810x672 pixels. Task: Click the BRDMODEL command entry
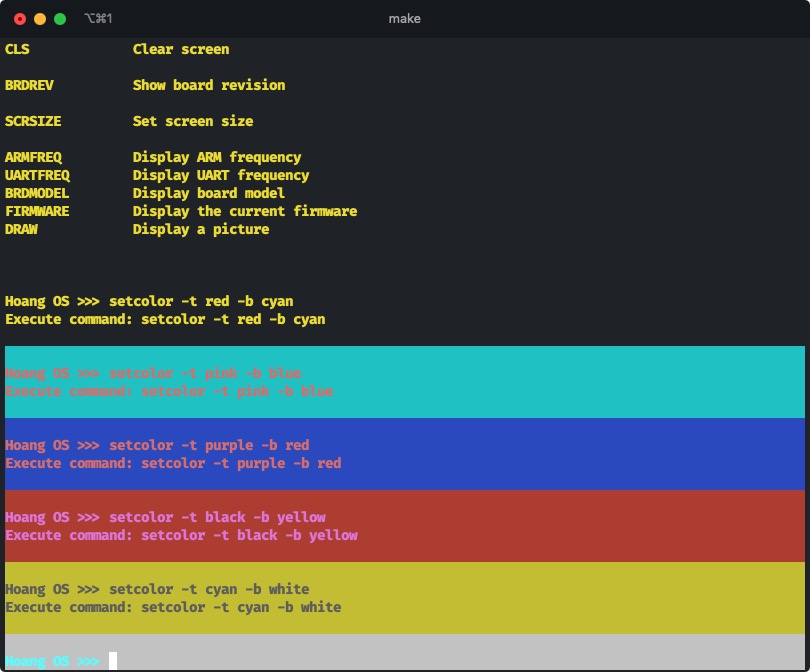click(37, 193)
